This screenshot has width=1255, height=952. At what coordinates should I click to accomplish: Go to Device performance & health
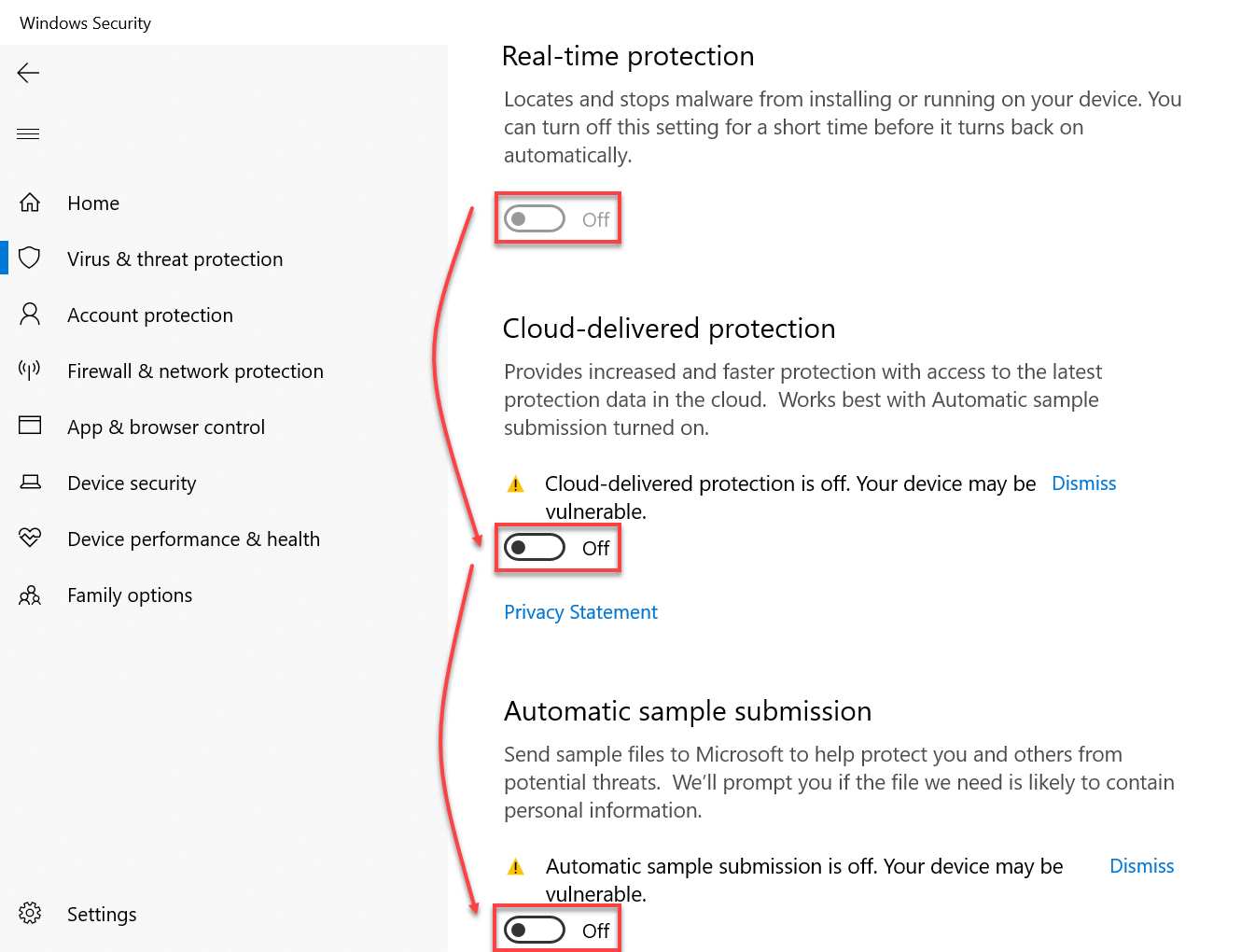193,539
